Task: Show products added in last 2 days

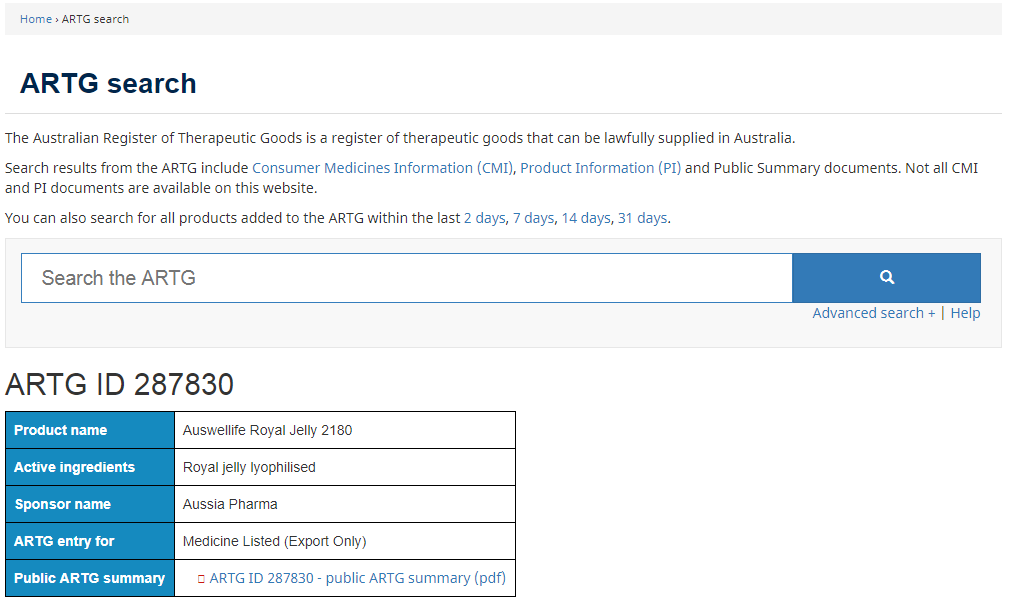Action: (x=484, y=218)
